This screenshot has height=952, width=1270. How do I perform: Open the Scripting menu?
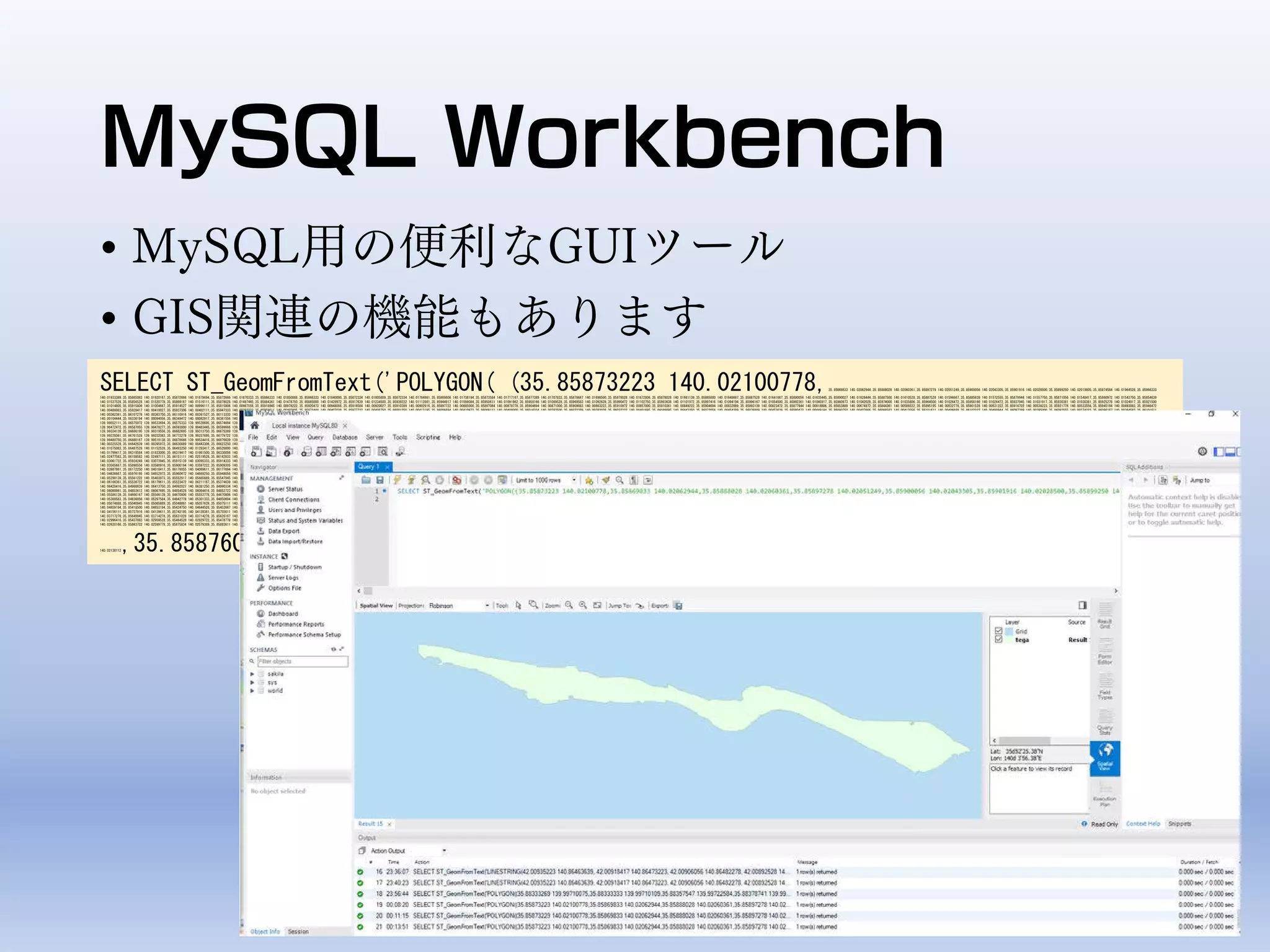coord(428,437)
